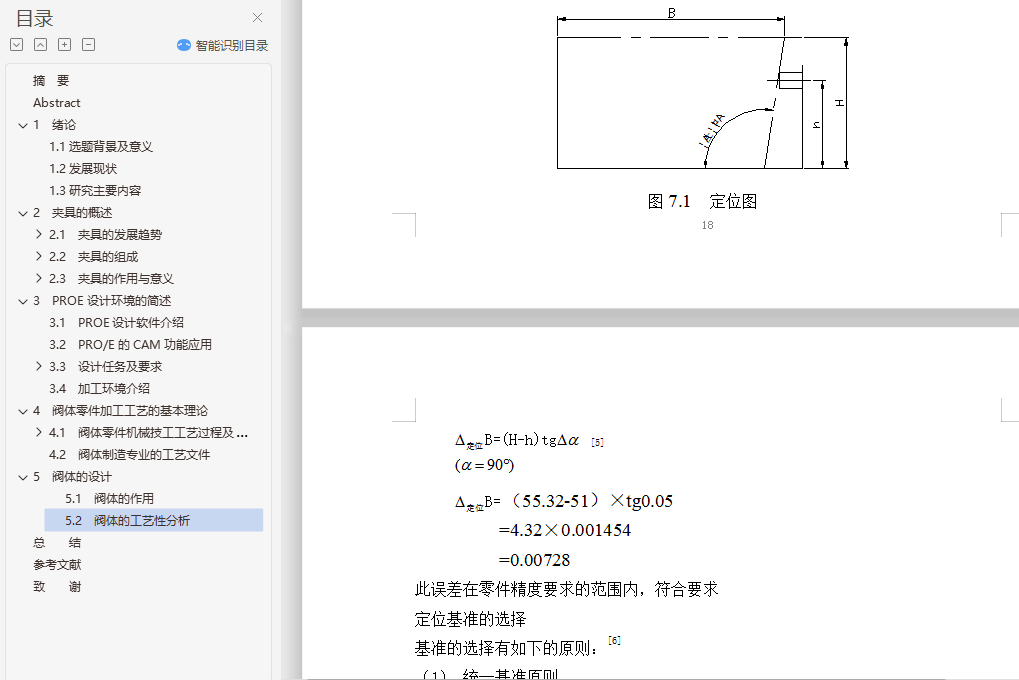Click result line =0.00728
This screenshot has height=680, width=1019.
pyautogui.click(x=534, y=560)
